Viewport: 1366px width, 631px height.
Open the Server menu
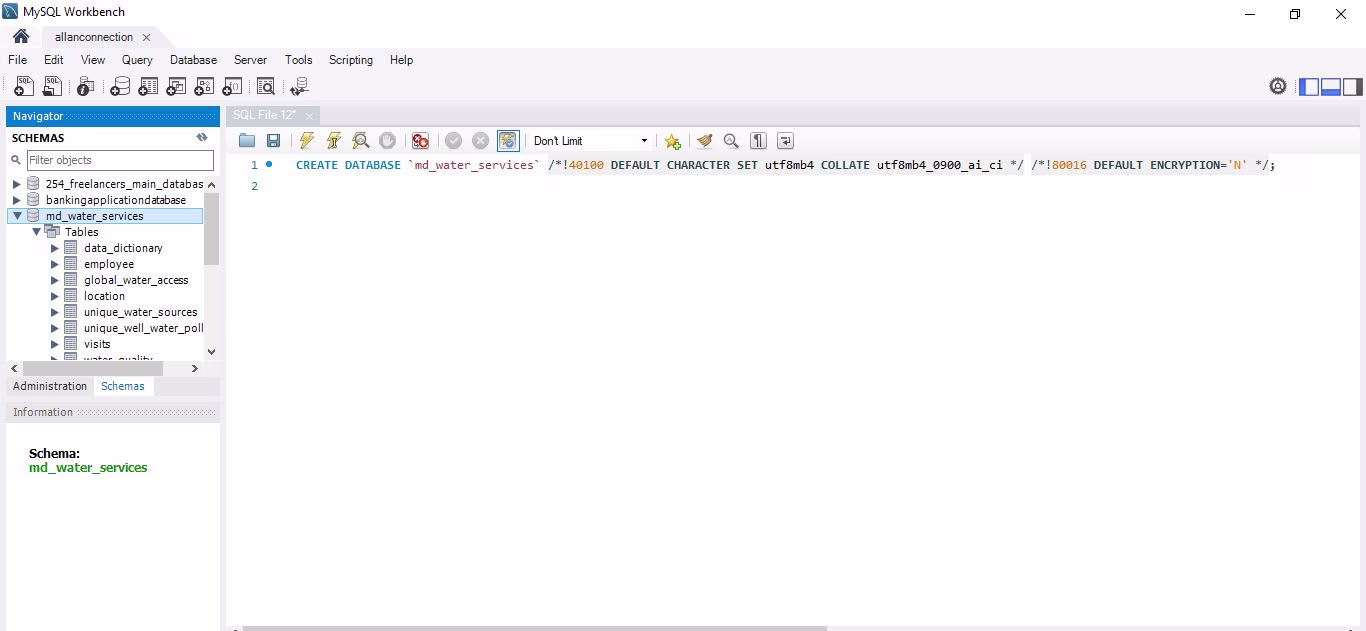250,60
